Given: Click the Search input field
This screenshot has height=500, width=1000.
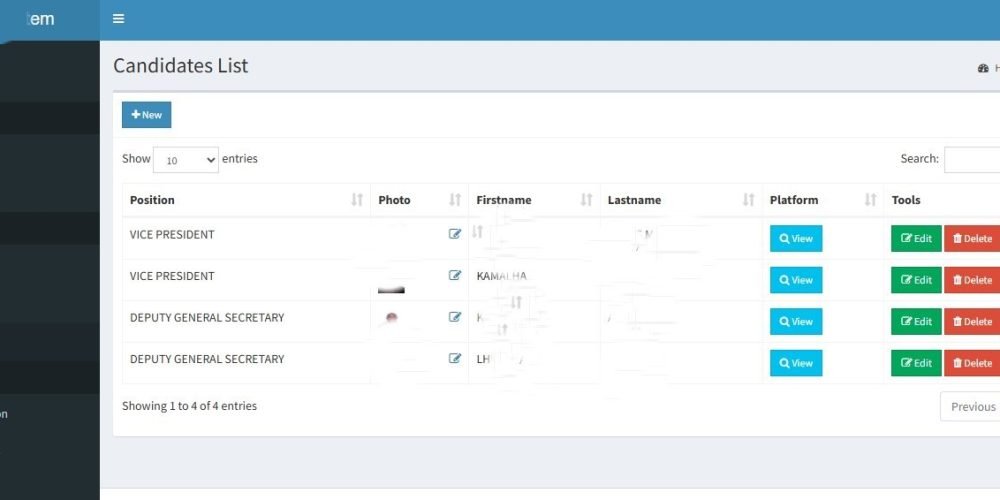Looking at the screenshot, I should pos(972,160).
